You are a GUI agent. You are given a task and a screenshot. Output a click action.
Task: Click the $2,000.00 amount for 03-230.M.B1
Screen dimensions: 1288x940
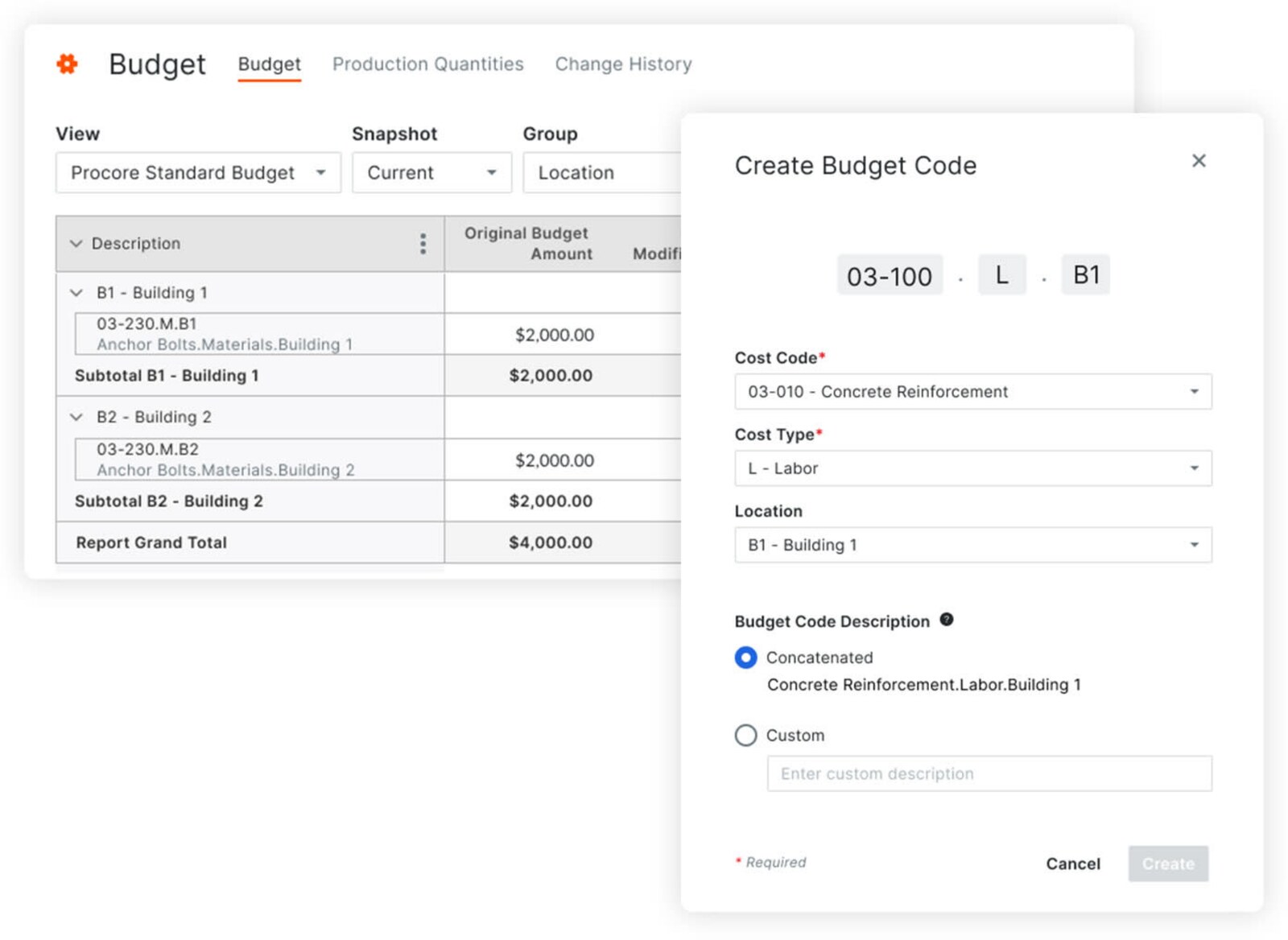coord(555,335)
